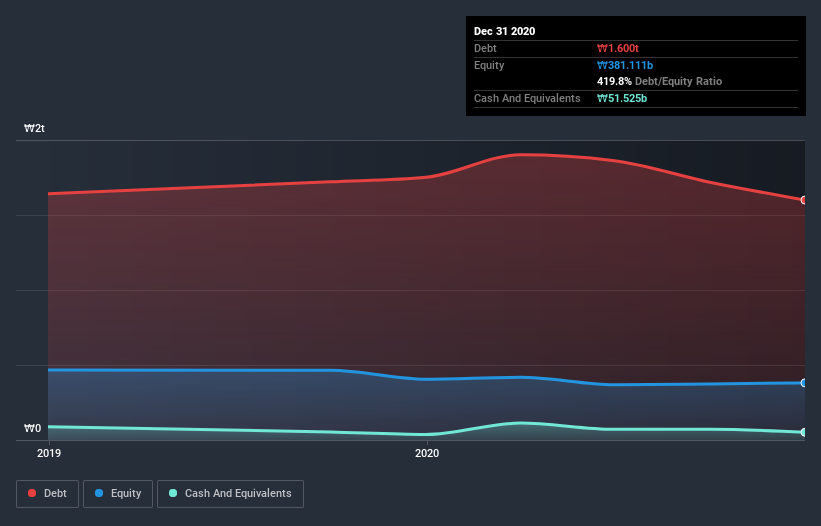The image size is (821, 526).
Task: Click the 419.8% Debt/Equity Ratio text
Action: 659,82
